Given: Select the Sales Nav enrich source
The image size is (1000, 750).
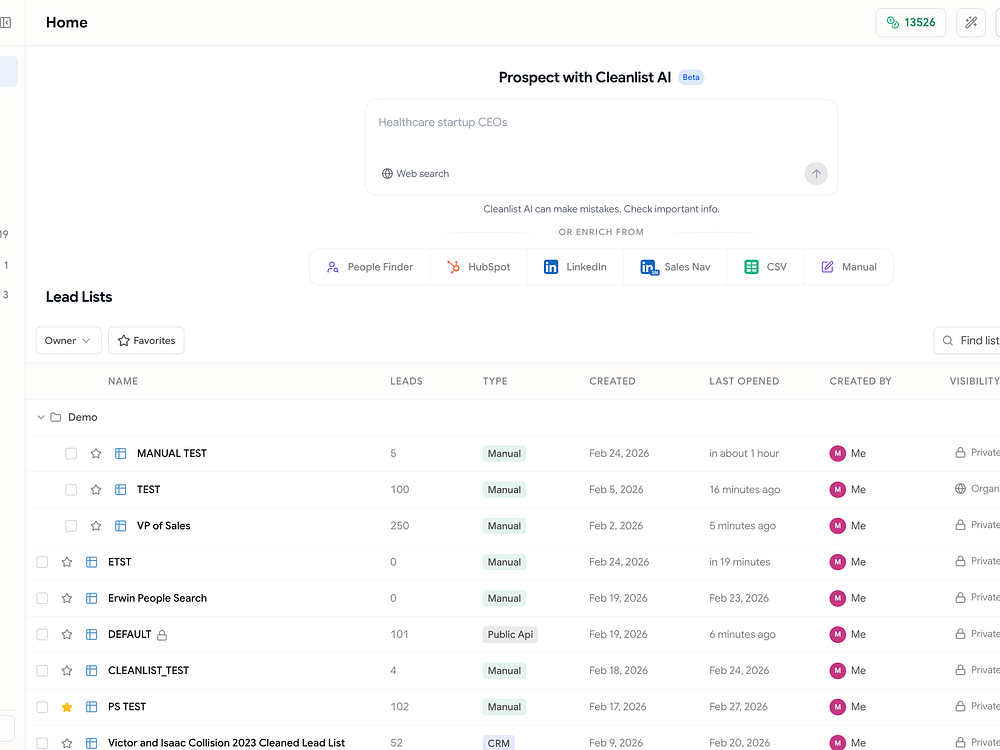Looking at the screenshot, I should pos(675,267).
